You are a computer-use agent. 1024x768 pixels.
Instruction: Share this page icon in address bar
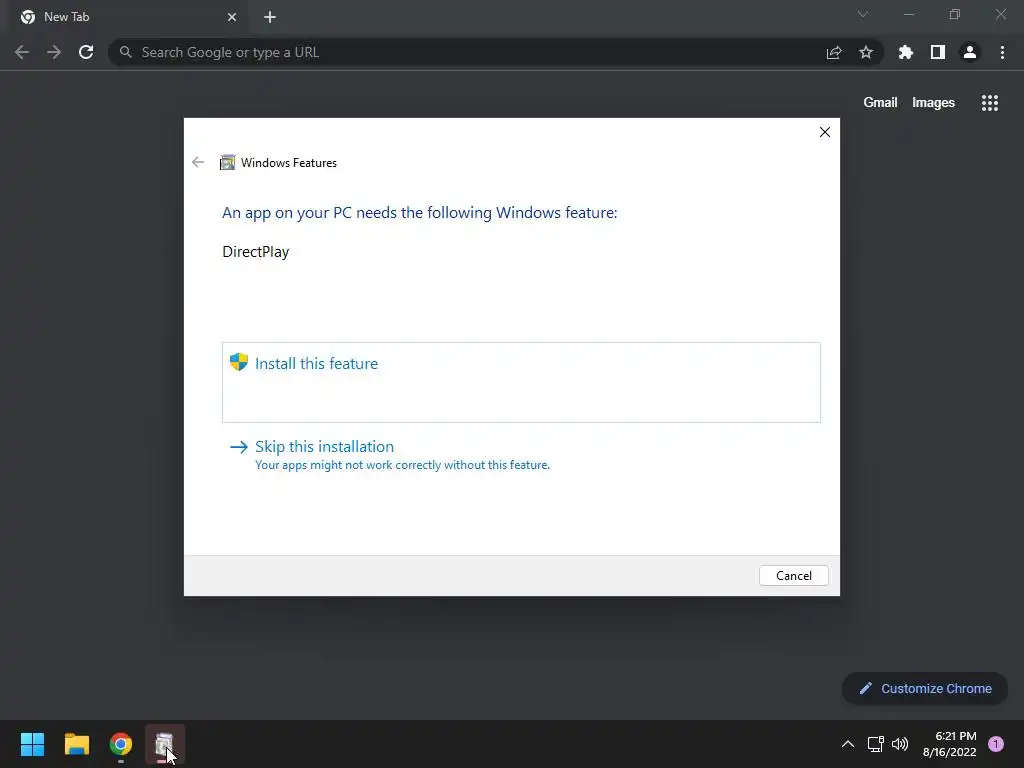pos(834,52)
